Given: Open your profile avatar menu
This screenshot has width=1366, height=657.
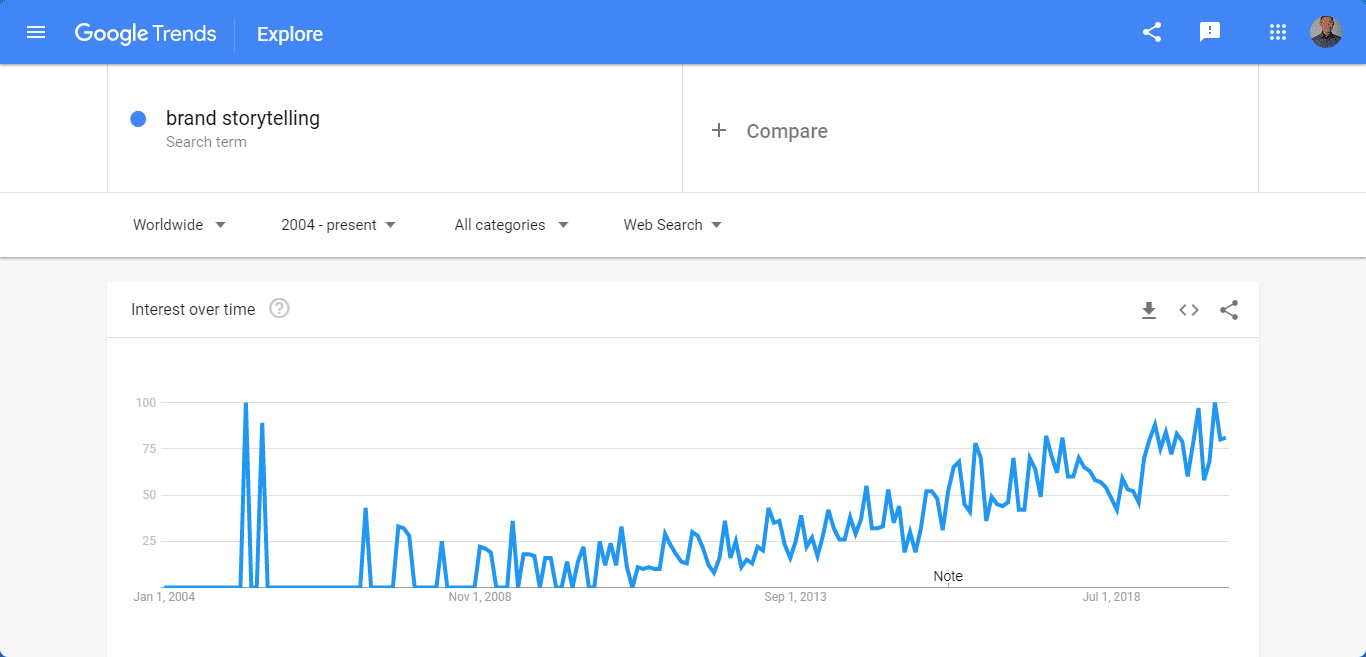Looking at the screenshot, I should 1325,31.
